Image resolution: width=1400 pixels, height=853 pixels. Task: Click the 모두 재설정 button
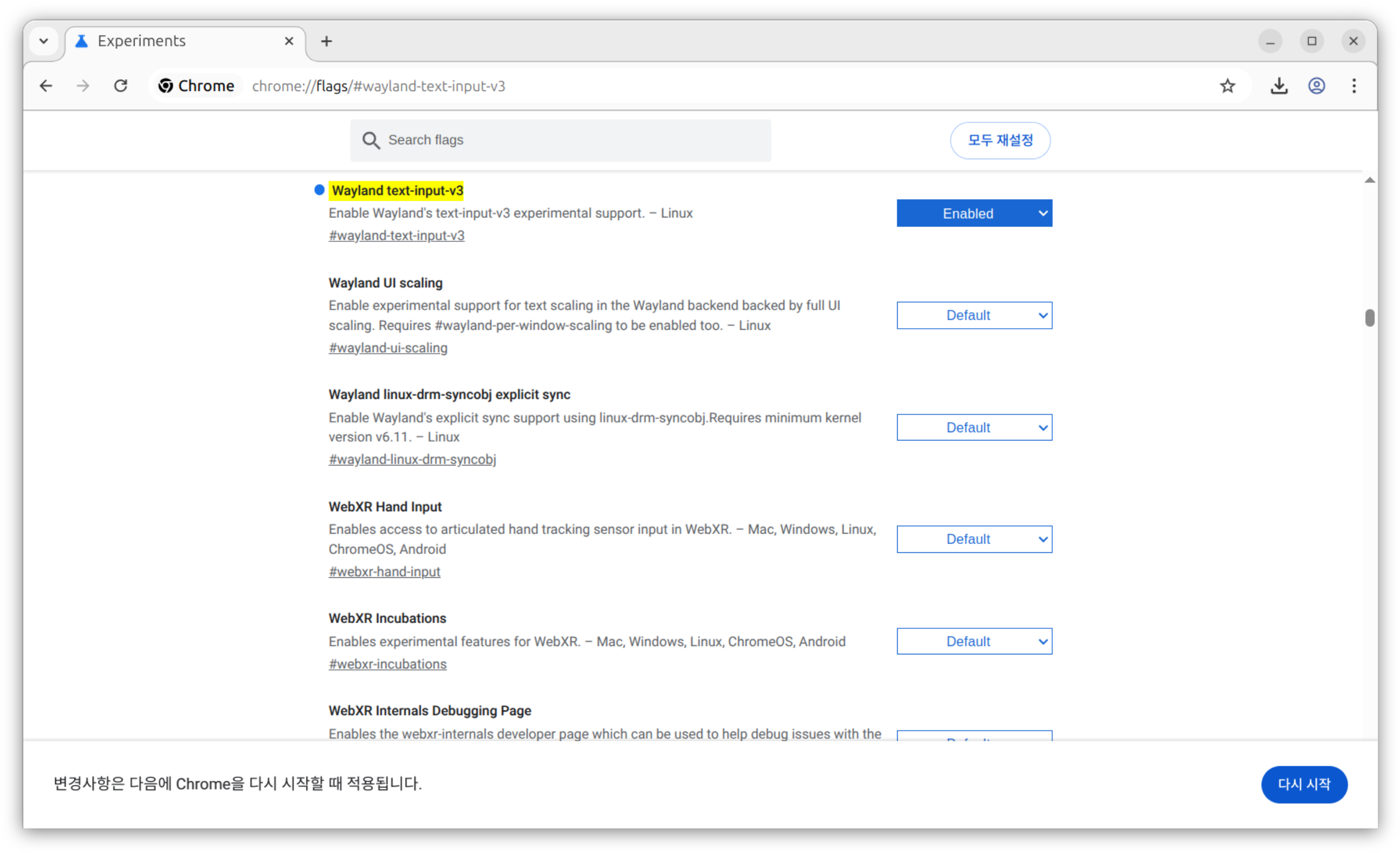coord(1001,140)
